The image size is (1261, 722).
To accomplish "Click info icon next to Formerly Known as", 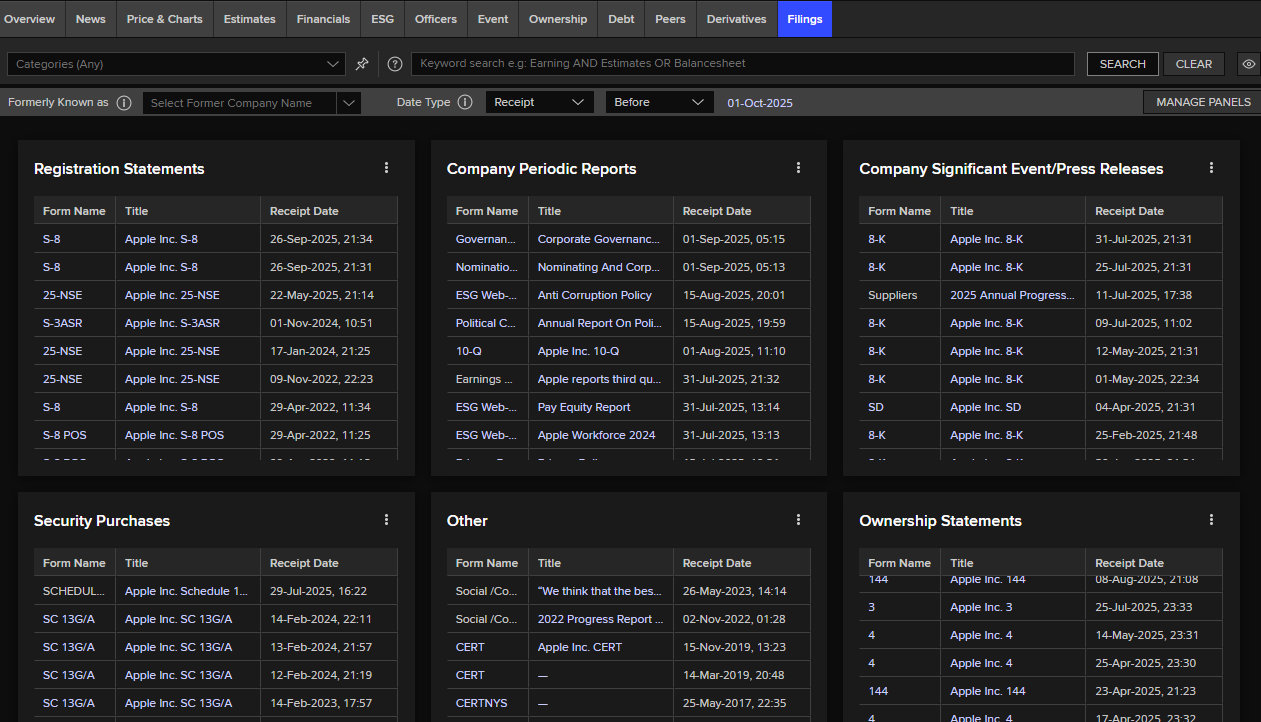I will (124, 102).
